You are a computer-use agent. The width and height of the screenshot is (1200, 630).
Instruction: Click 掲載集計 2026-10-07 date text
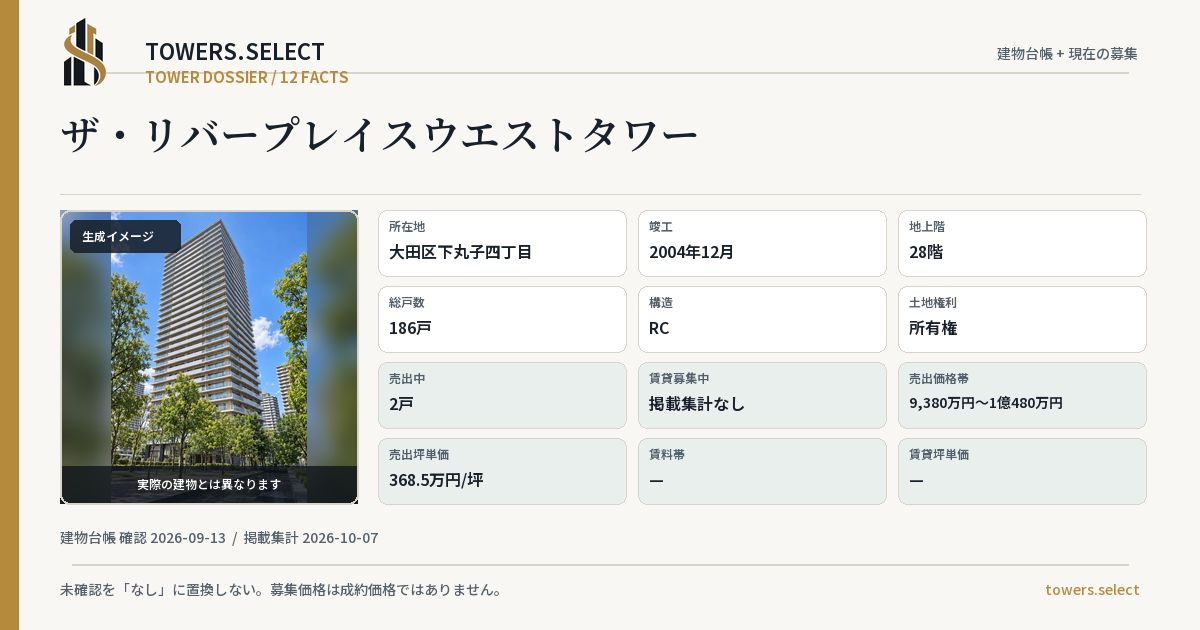click(x=311, y=538)
